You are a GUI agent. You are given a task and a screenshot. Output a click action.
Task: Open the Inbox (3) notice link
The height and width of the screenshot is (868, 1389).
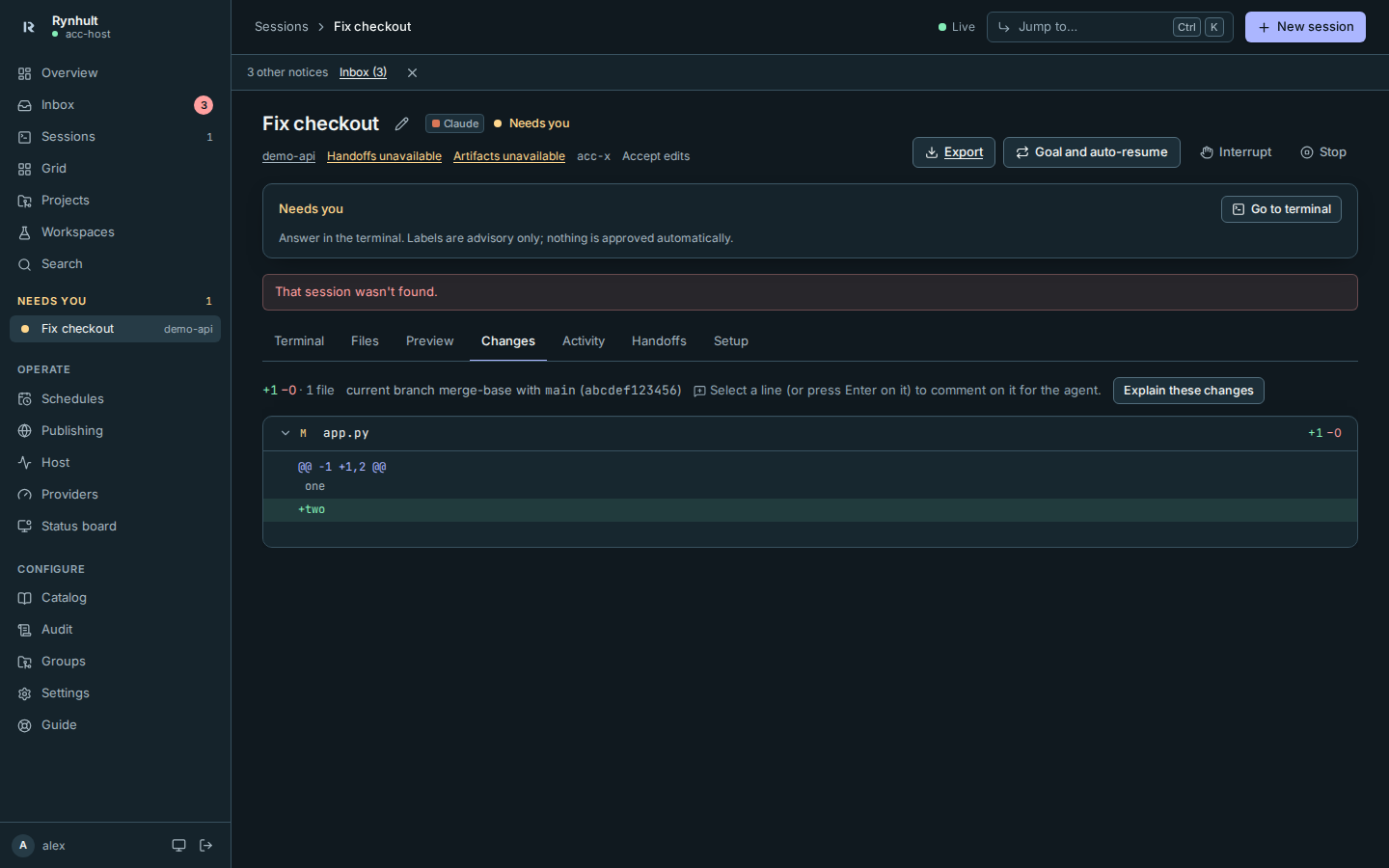pos(363,73)
